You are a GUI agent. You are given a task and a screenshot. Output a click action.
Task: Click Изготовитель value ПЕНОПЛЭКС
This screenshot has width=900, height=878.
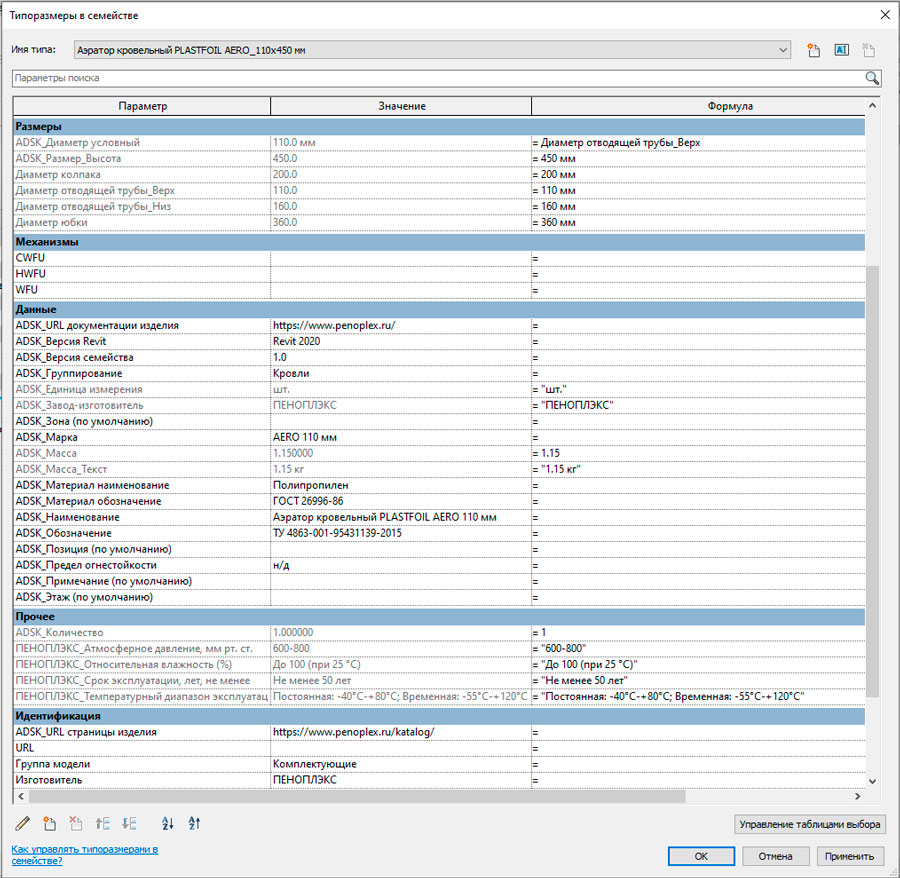click(401, 780)
